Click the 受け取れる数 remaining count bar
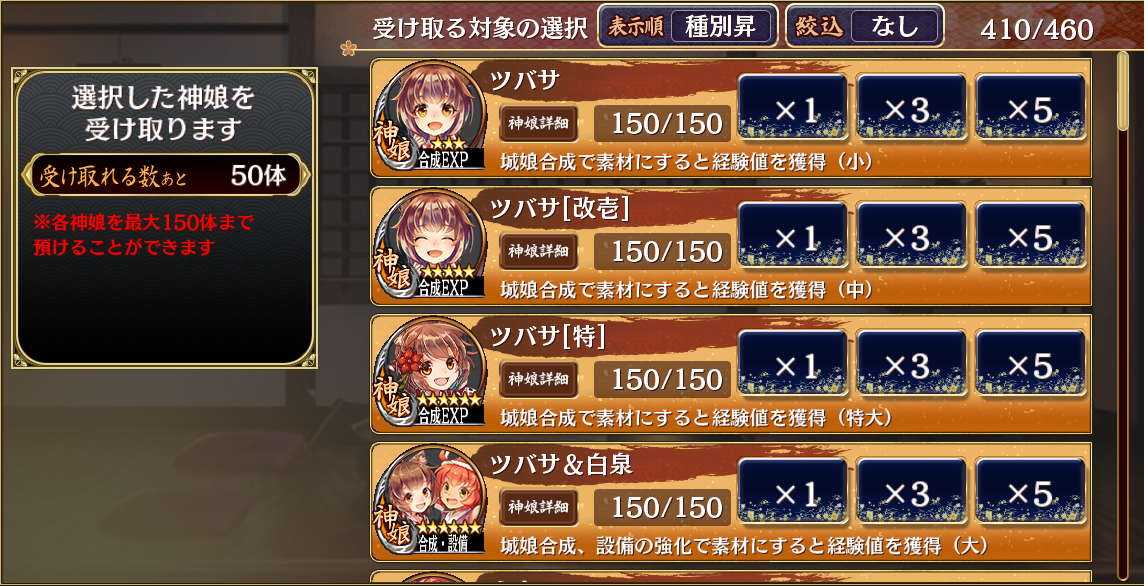 click(x=165, y=175)
